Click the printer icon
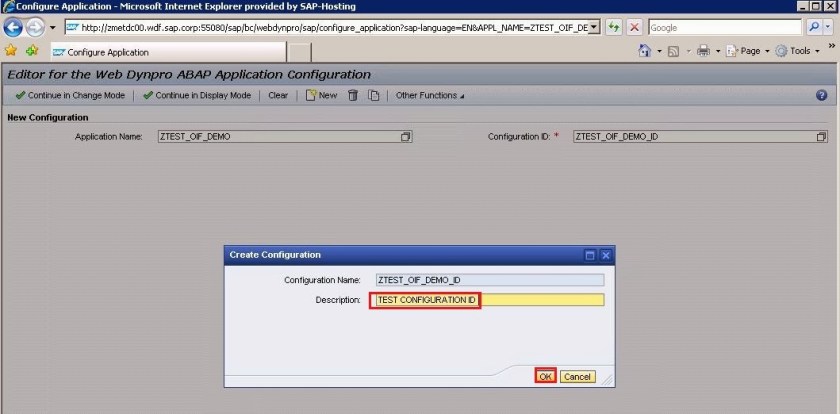The height and width of the screenshot is (414, 840). (703, 51)
